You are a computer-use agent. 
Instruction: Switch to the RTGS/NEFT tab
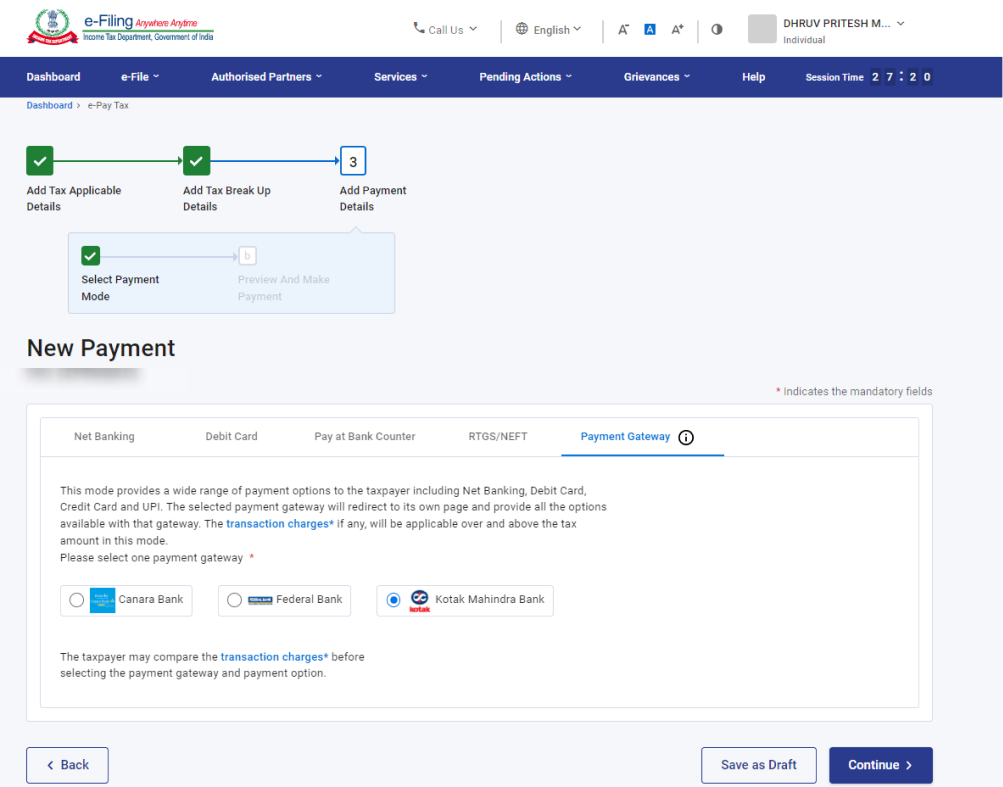coord(498,436)
